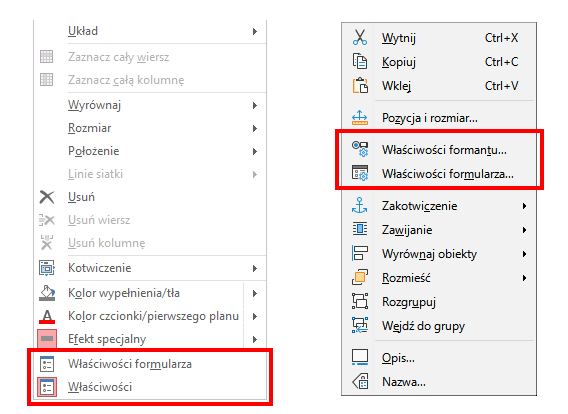The width and height of the screenshot is (568, 414).
Task: Click the Kopiuj copy icon
Action: [x=360, y=61]
